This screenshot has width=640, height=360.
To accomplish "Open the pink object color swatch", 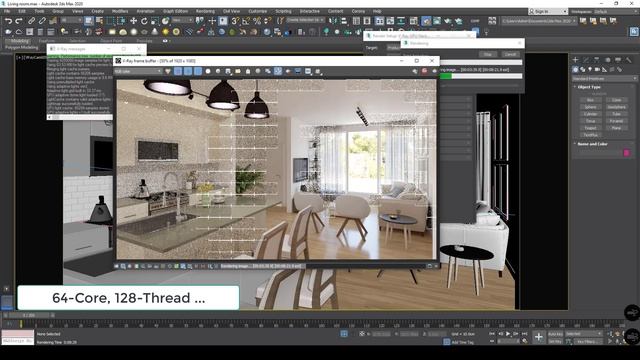I will (x=627, y=153).
